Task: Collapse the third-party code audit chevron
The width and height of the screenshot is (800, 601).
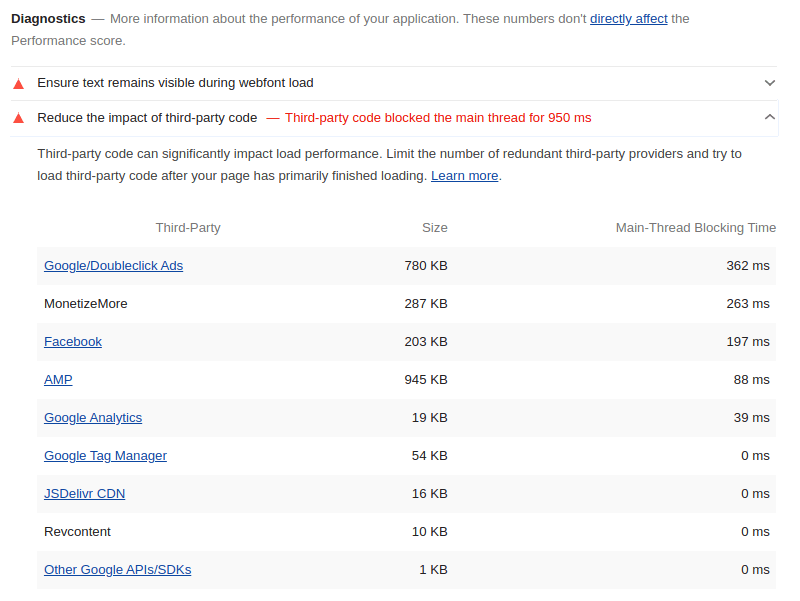Action: coord(769,117)
